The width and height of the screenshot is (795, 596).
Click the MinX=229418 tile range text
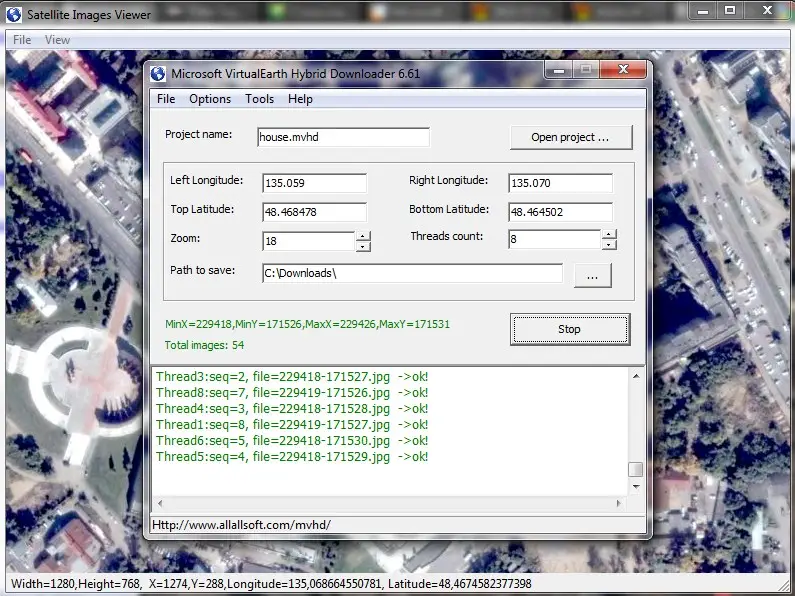coord(307,324)
